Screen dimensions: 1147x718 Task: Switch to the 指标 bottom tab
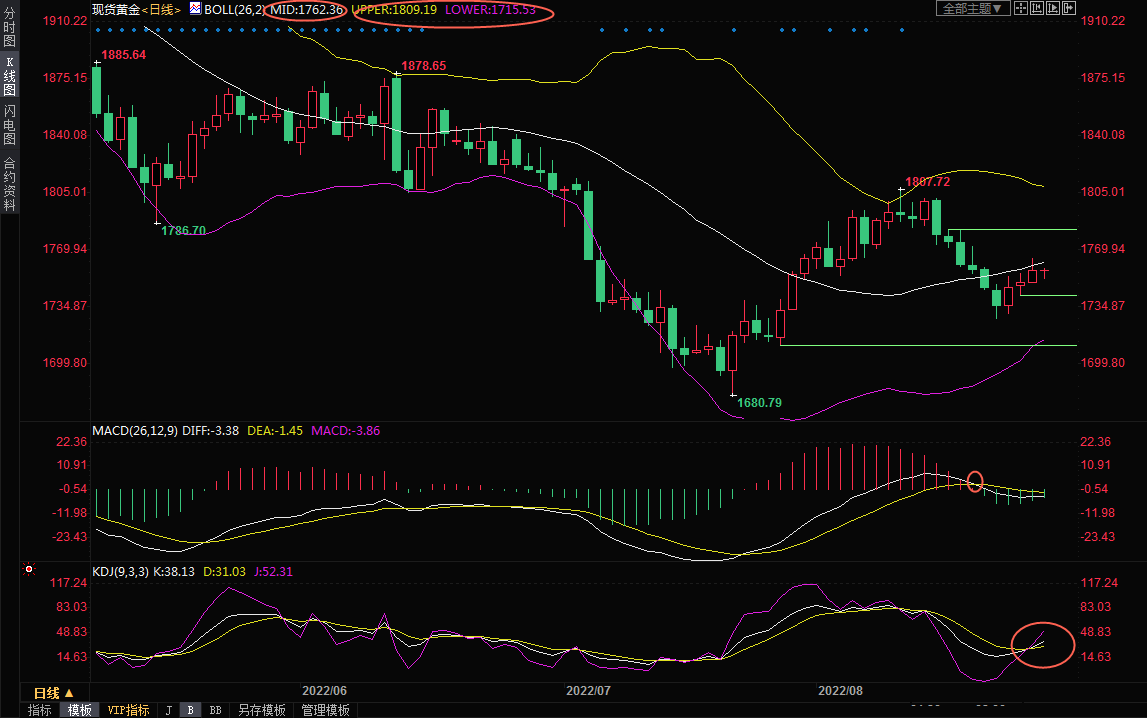(x=40, y=710)
